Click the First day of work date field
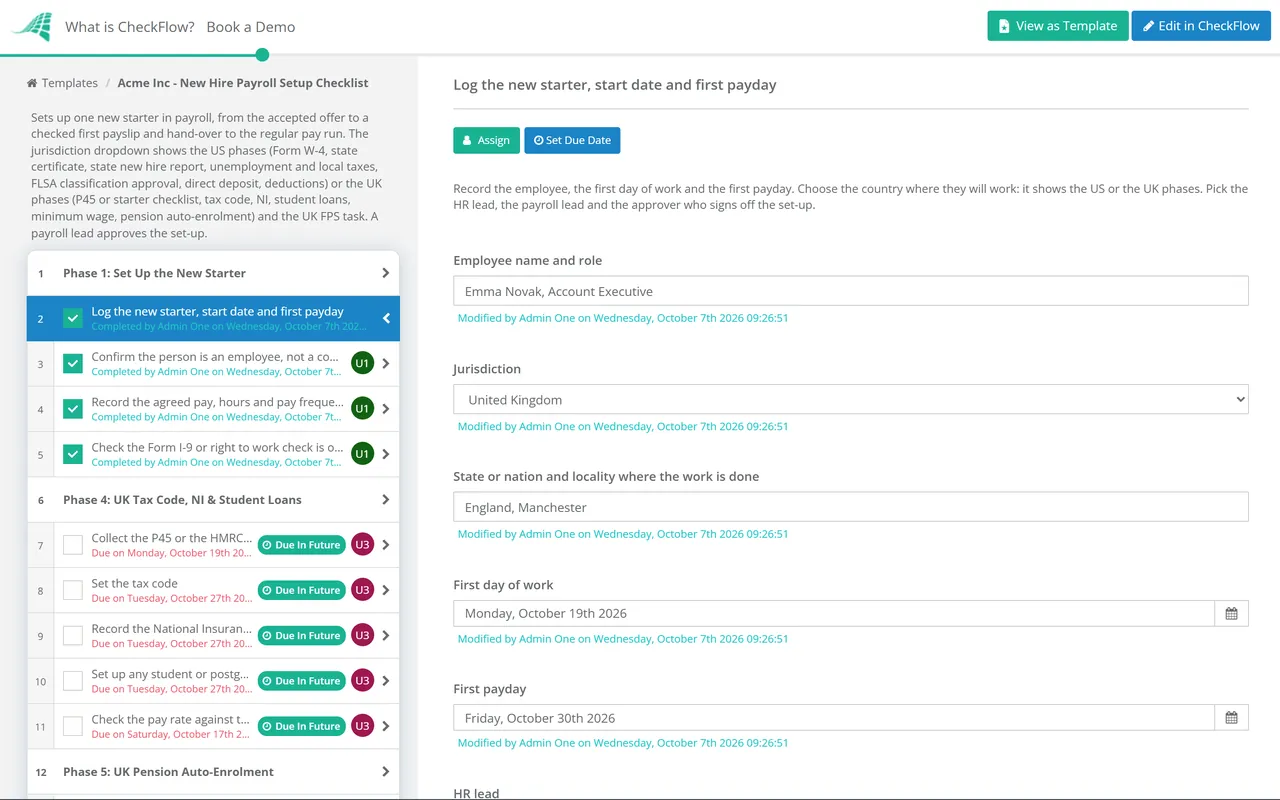The image size is (1280, 800). [834, 613]
